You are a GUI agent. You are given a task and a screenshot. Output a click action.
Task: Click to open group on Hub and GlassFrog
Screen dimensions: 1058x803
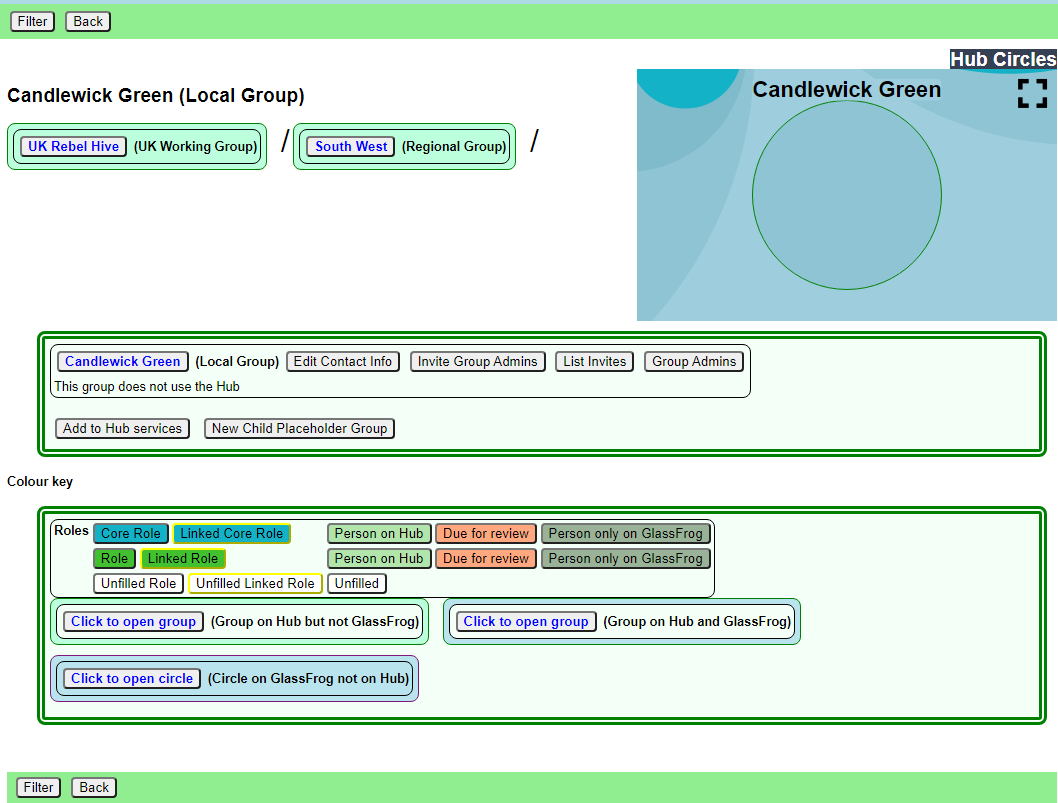pos(526,621)
